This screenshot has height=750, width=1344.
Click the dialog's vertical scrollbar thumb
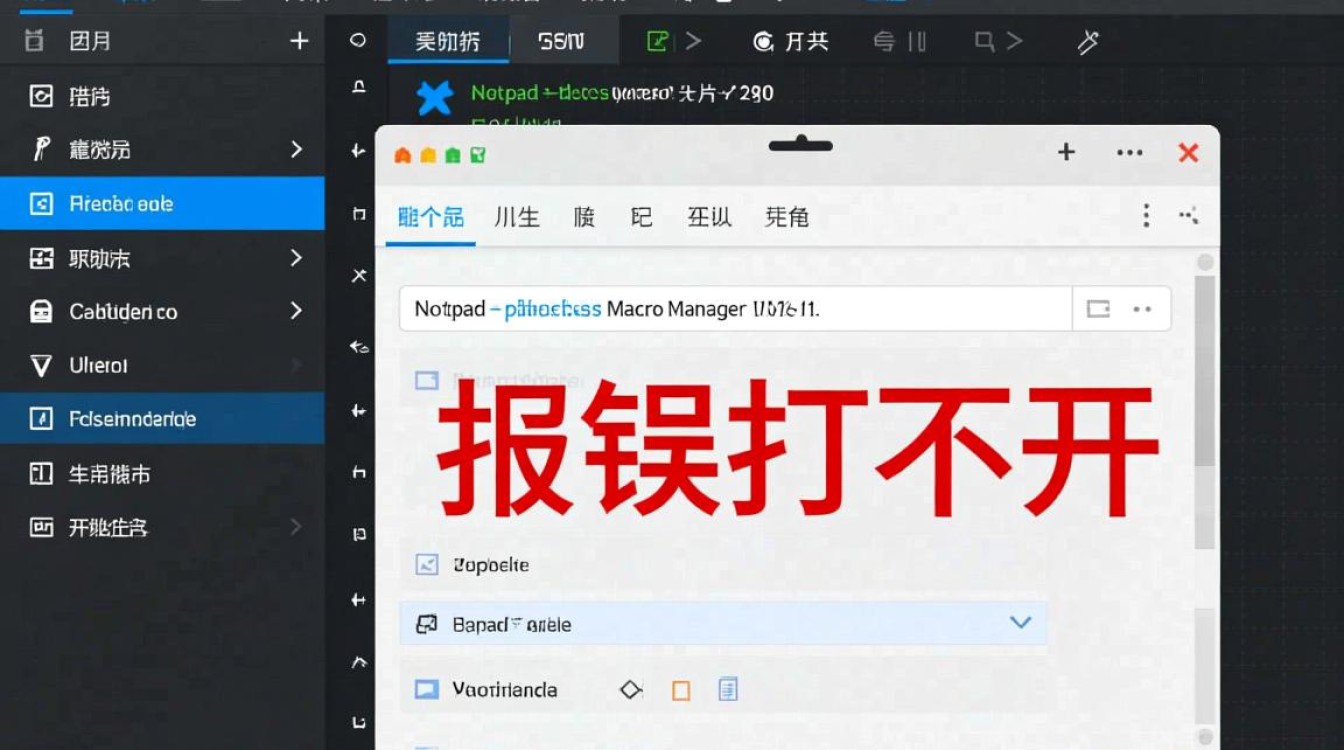(1205, 370)
